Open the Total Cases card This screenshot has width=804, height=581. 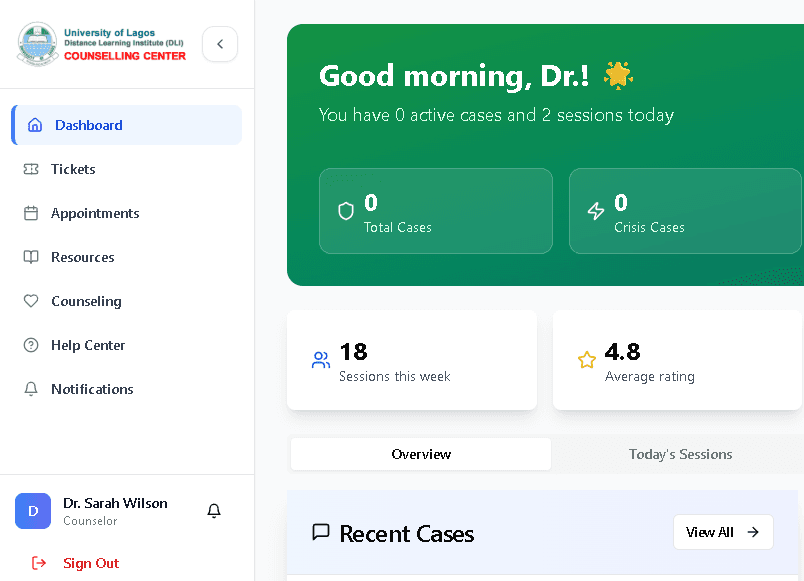[436, 211]
